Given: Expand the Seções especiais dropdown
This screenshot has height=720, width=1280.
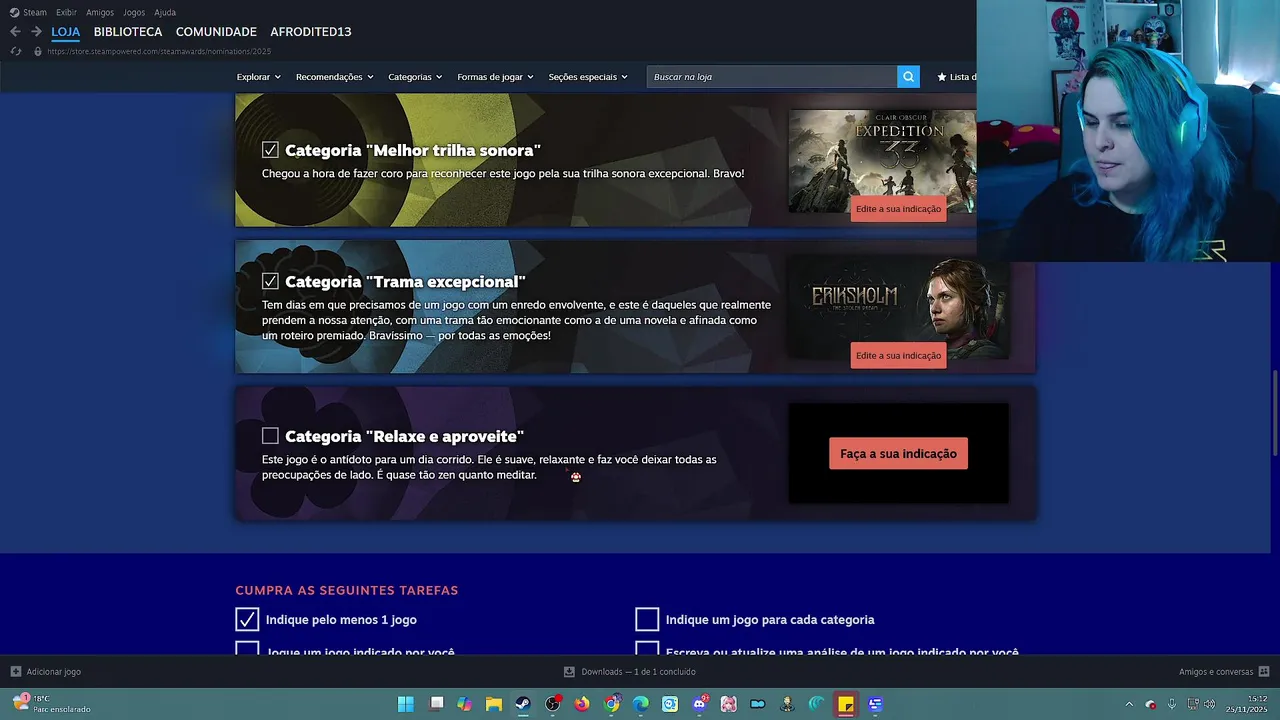Looking at the screenshot, I should tap(588, 77).
